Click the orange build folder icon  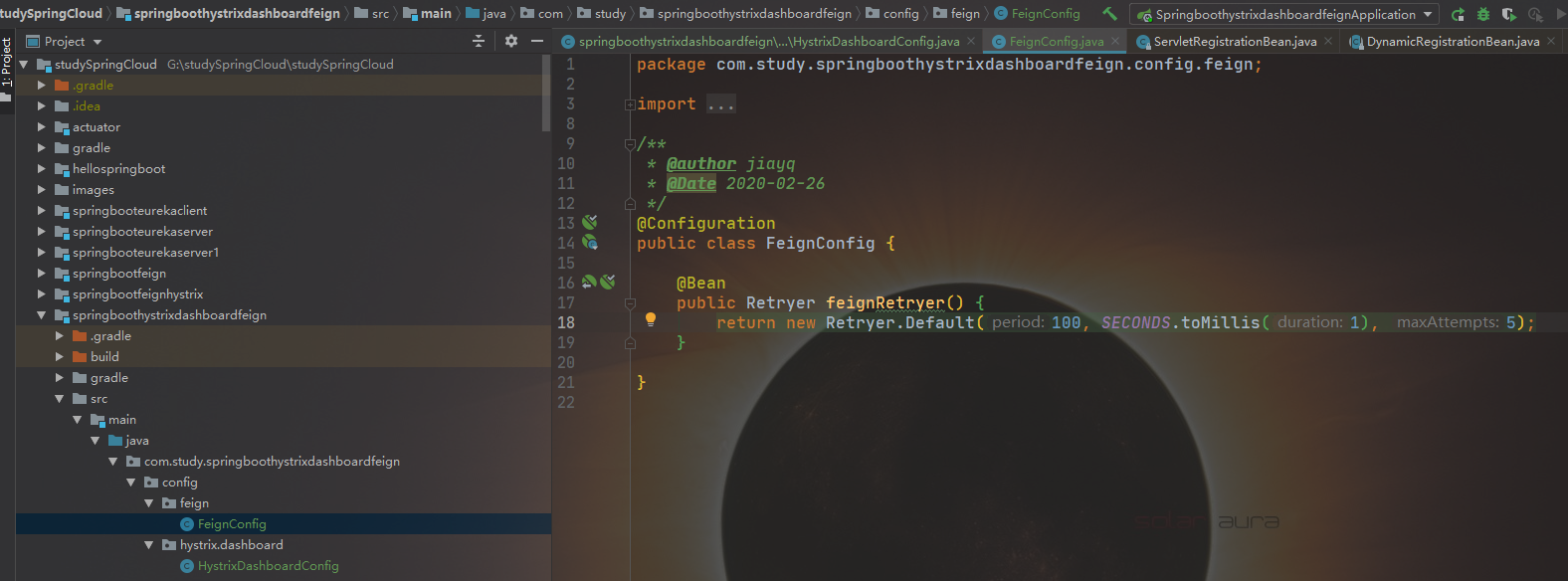80,357
